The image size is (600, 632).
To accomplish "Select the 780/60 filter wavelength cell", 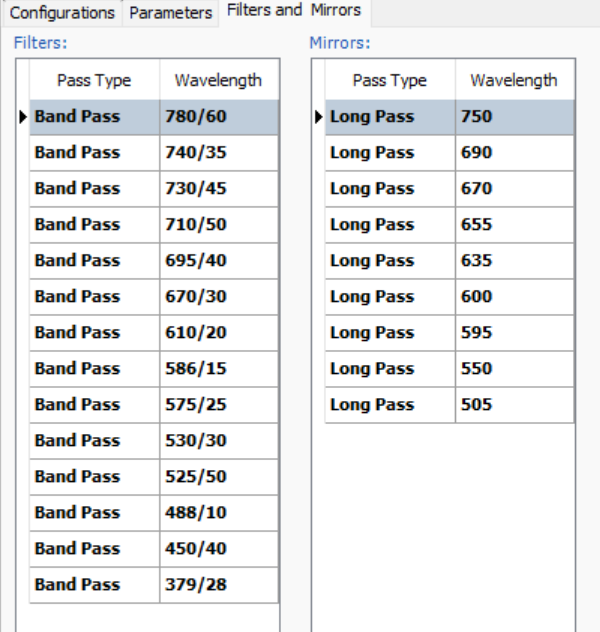I will pyautogui.click(x=218, y=117).
